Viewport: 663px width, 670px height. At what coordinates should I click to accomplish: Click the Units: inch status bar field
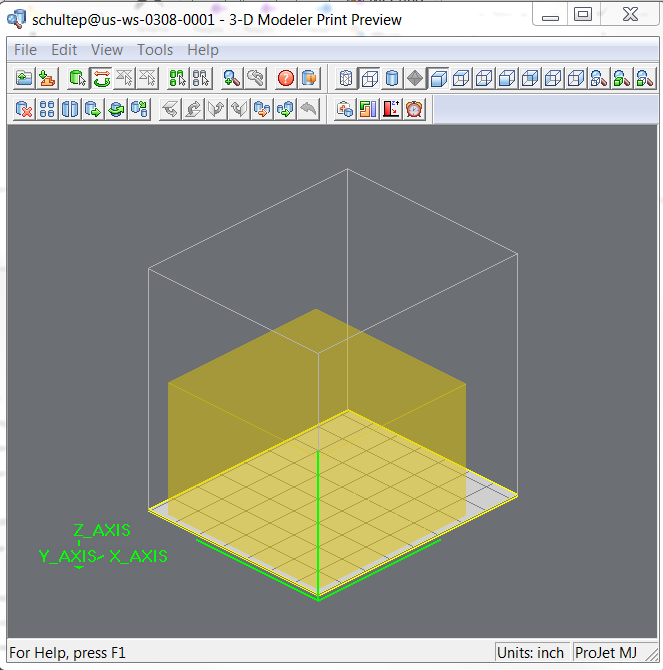coord(532,653)
